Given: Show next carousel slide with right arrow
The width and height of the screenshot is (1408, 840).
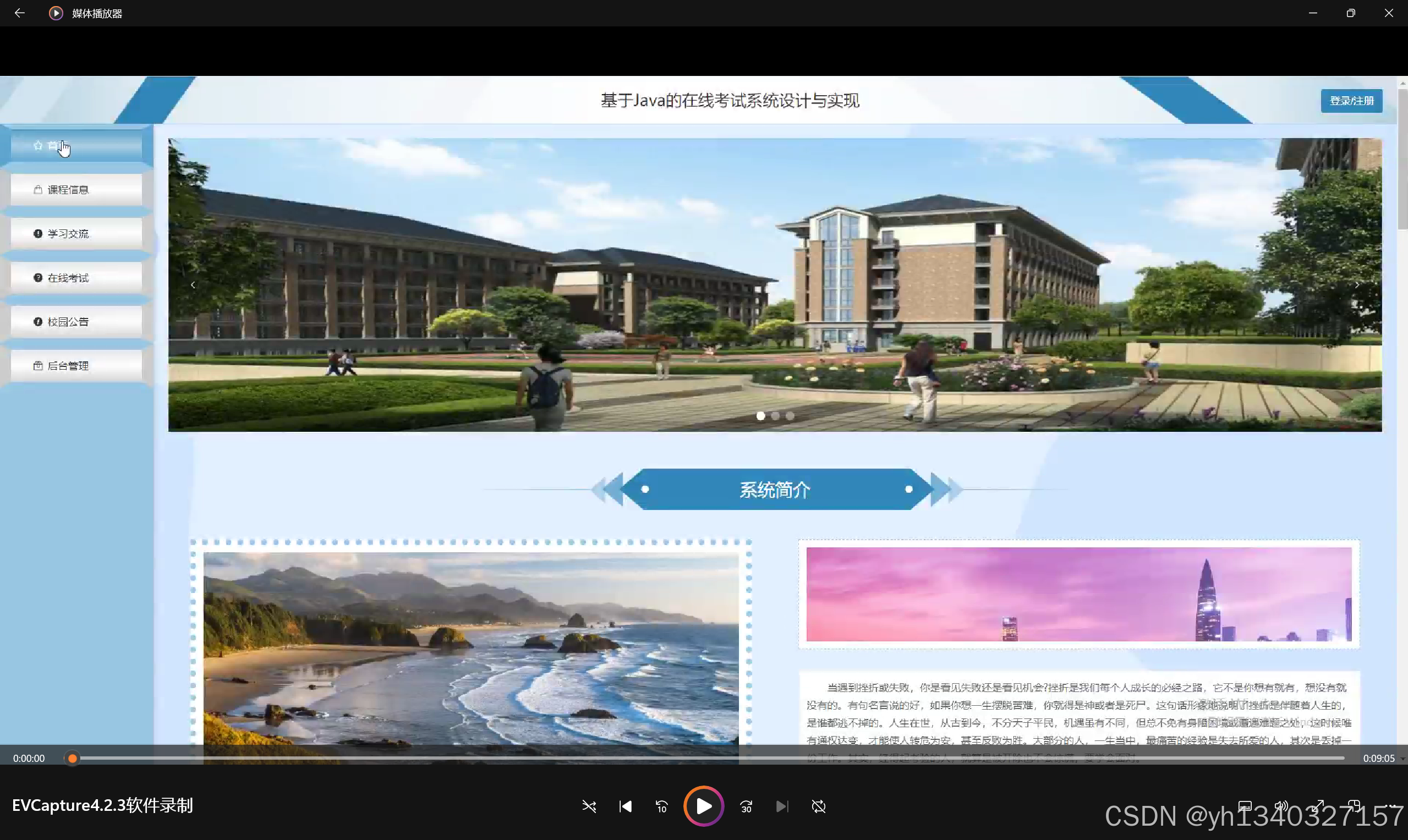Looking at the screenshot, I should (x=1356, y=285).
